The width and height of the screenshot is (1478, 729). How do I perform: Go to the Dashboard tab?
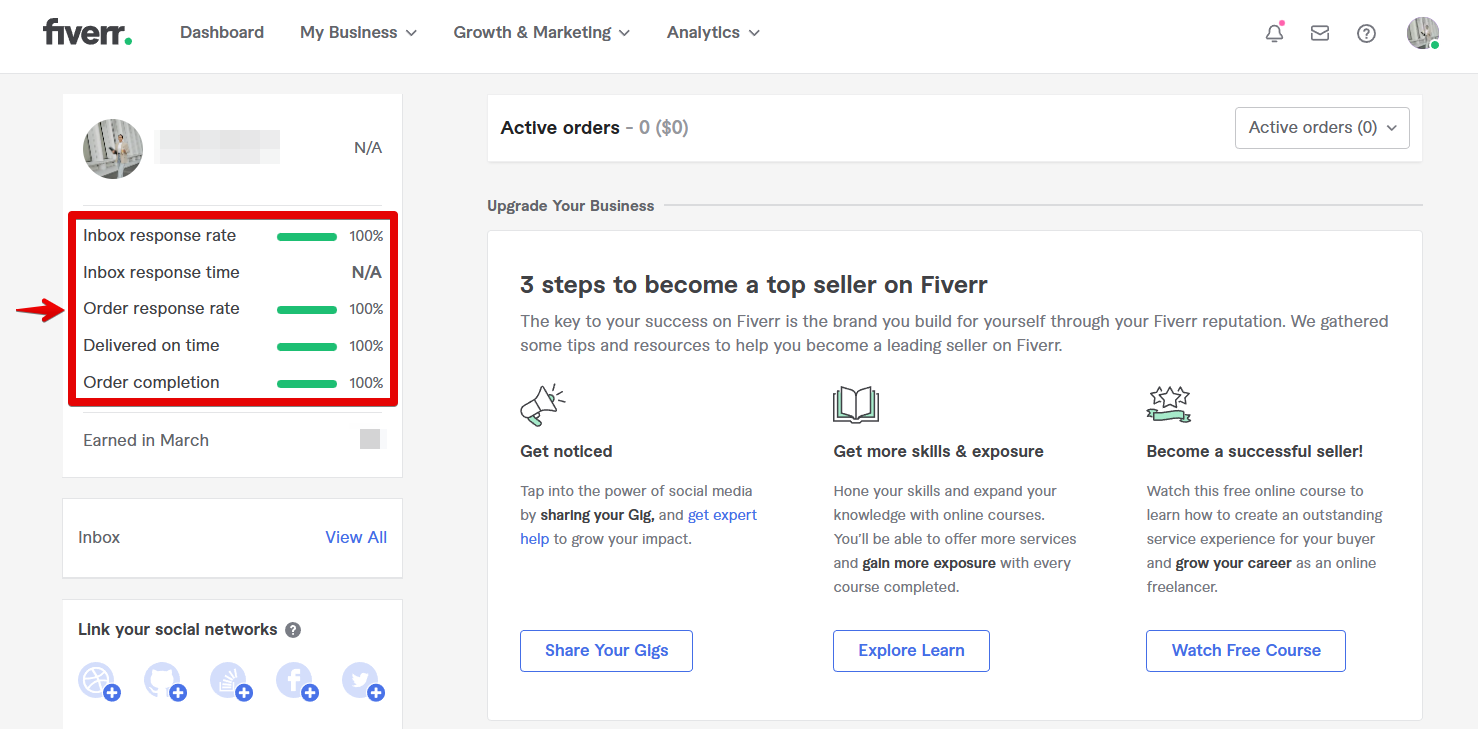pos(222,32)
